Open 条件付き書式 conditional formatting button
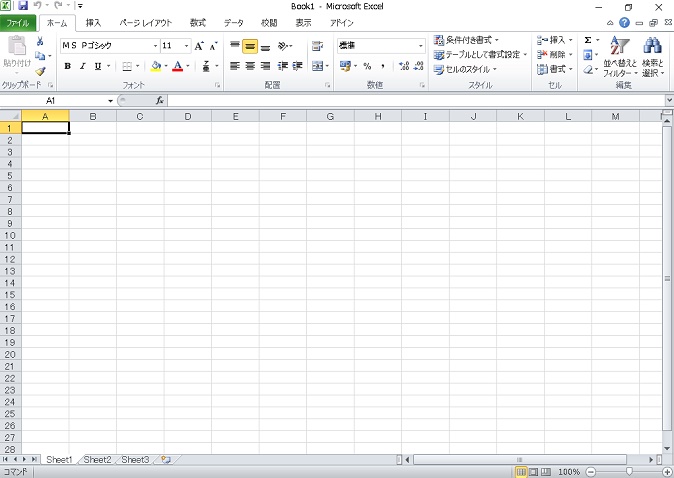 466,40
